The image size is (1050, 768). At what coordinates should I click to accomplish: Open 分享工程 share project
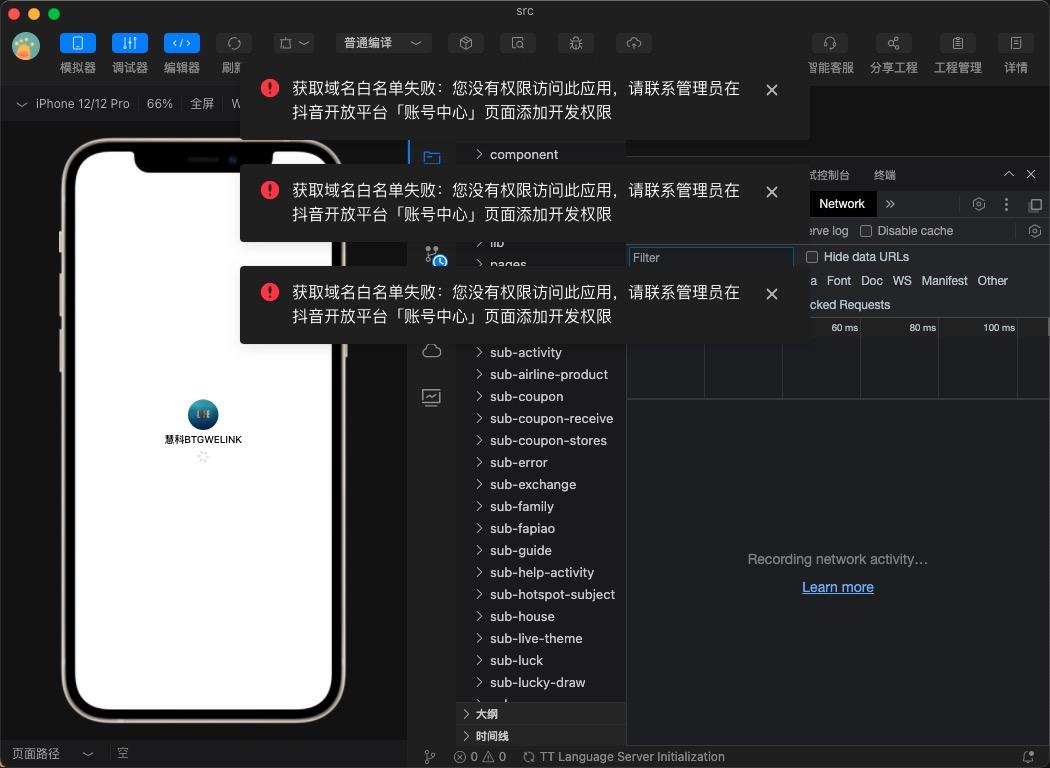point(893,43)
